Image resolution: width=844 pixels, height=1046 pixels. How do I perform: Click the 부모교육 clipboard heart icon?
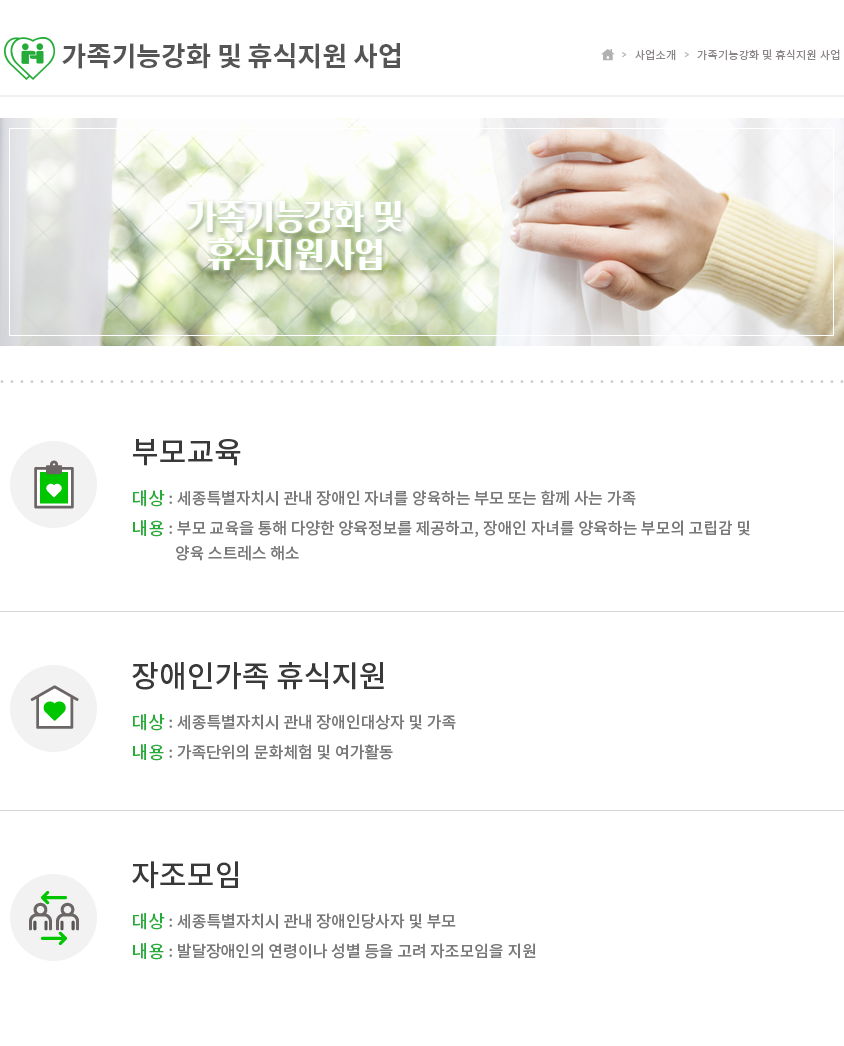coord(53,484)
